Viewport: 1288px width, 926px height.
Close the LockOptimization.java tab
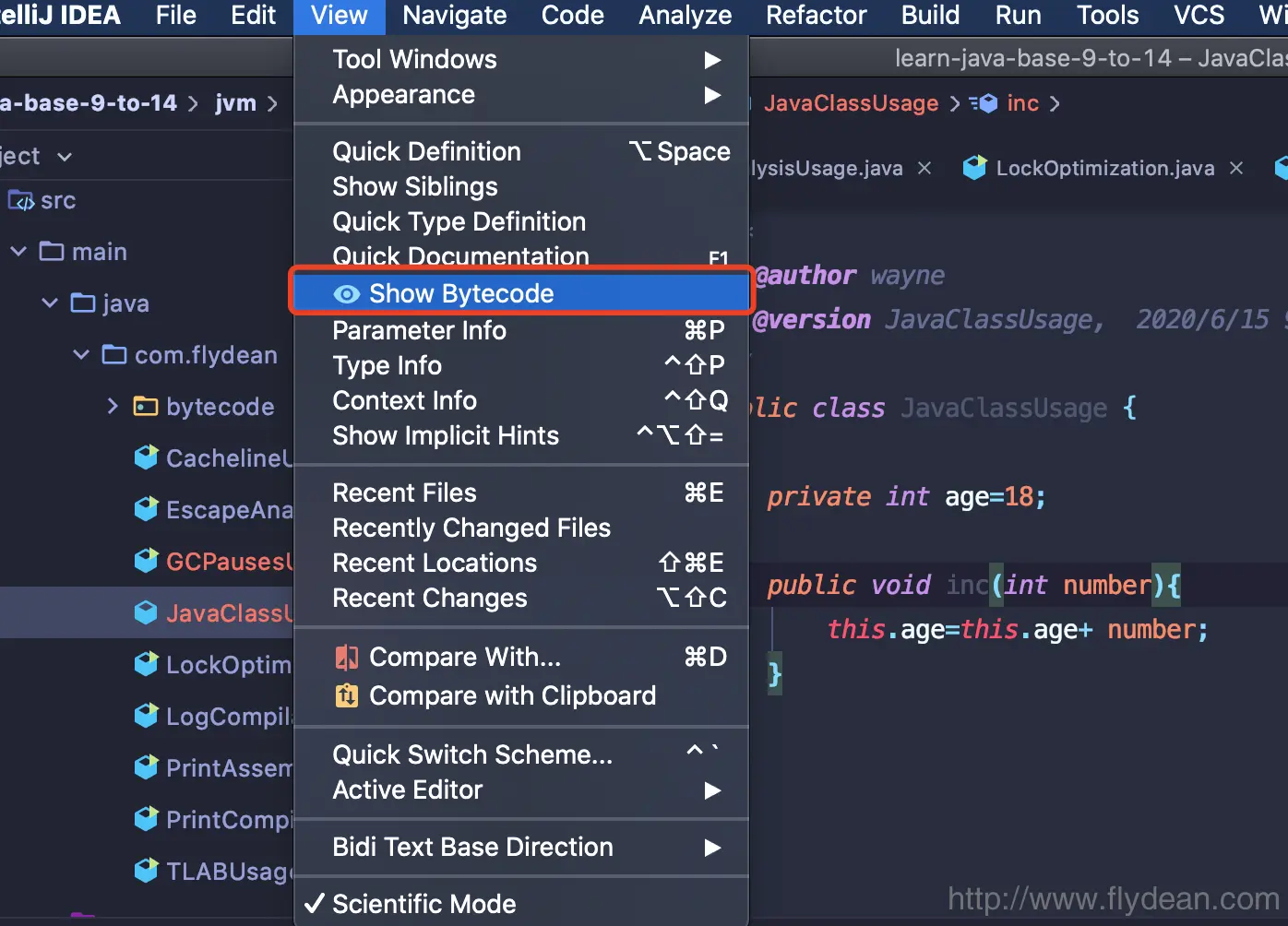click(1236, 168)
